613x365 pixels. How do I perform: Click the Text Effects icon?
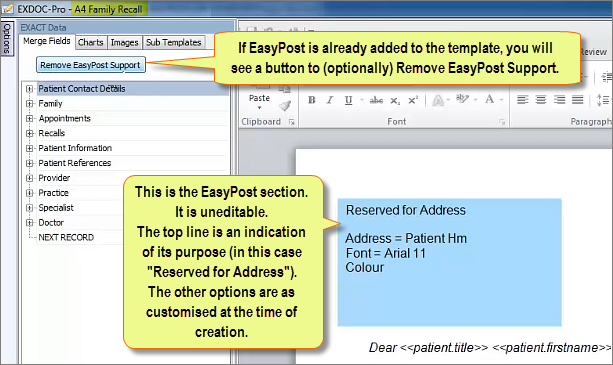438,101
